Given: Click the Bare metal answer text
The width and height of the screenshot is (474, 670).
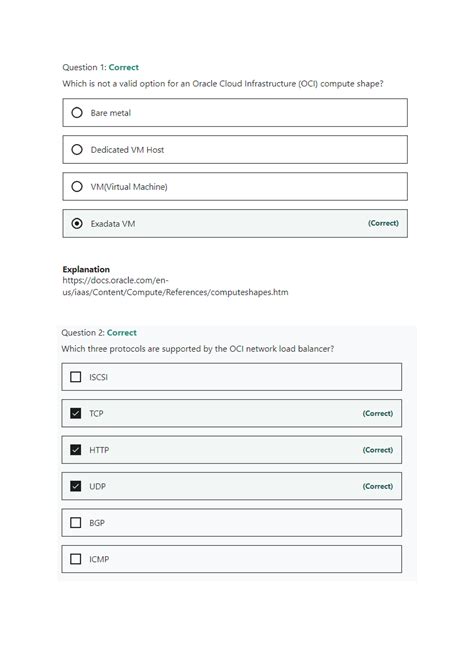Looking at the screenshot, I should 111,113.
